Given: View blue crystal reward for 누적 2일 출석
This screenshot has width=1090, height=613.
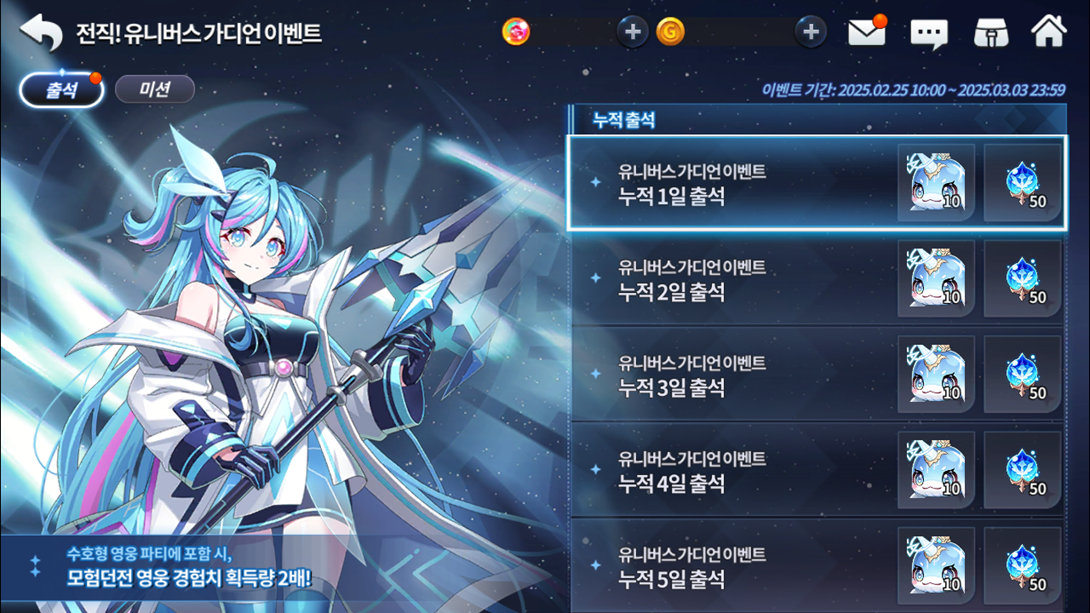Looking at the screenshot, I should 1023,279.
